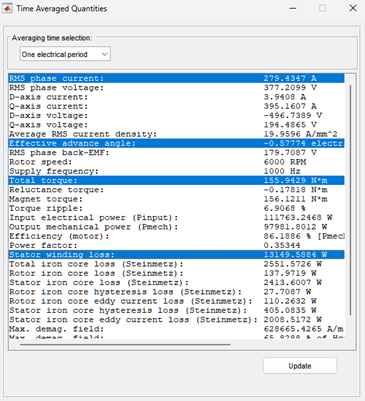Image resolution: width=365 pixels, height=401 pixels.
Task: Close the Time Averaged Quantities window
Action: (353, 8)
